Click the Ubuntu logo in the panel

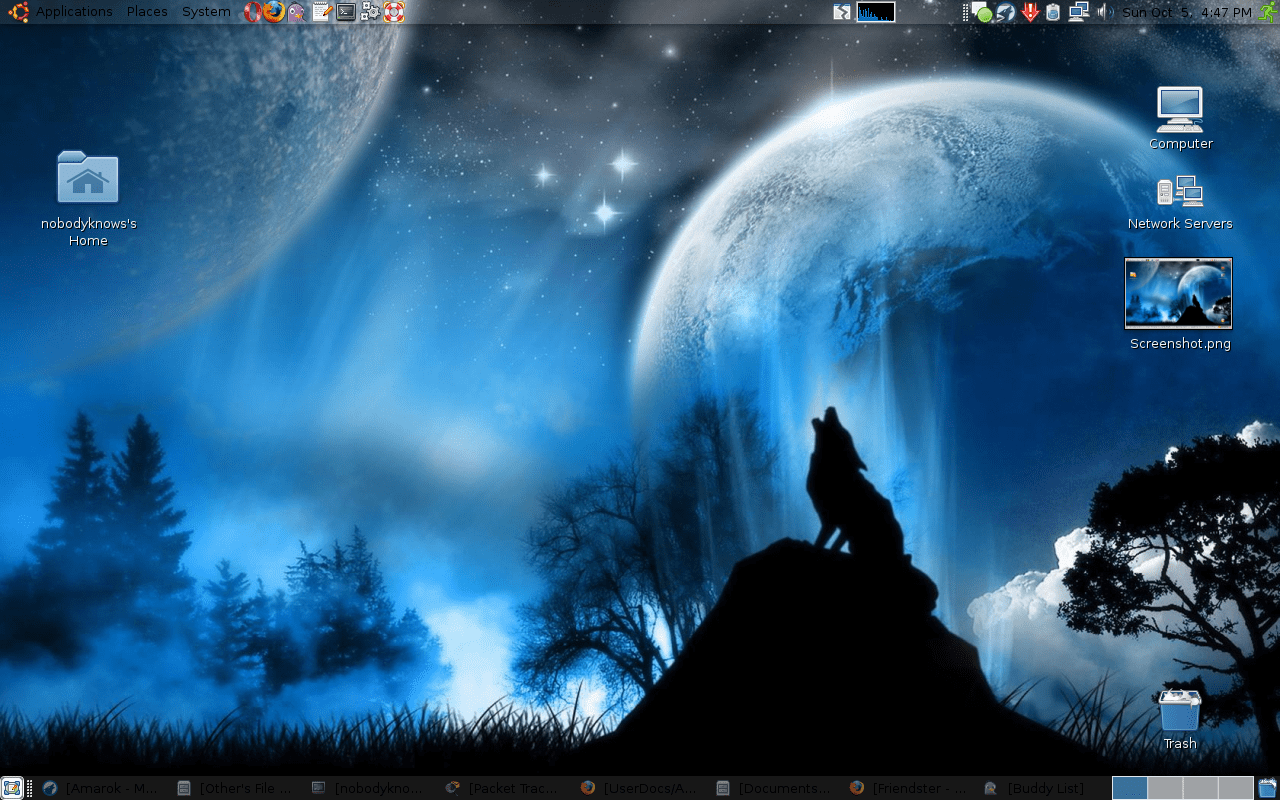pos(18,12)
